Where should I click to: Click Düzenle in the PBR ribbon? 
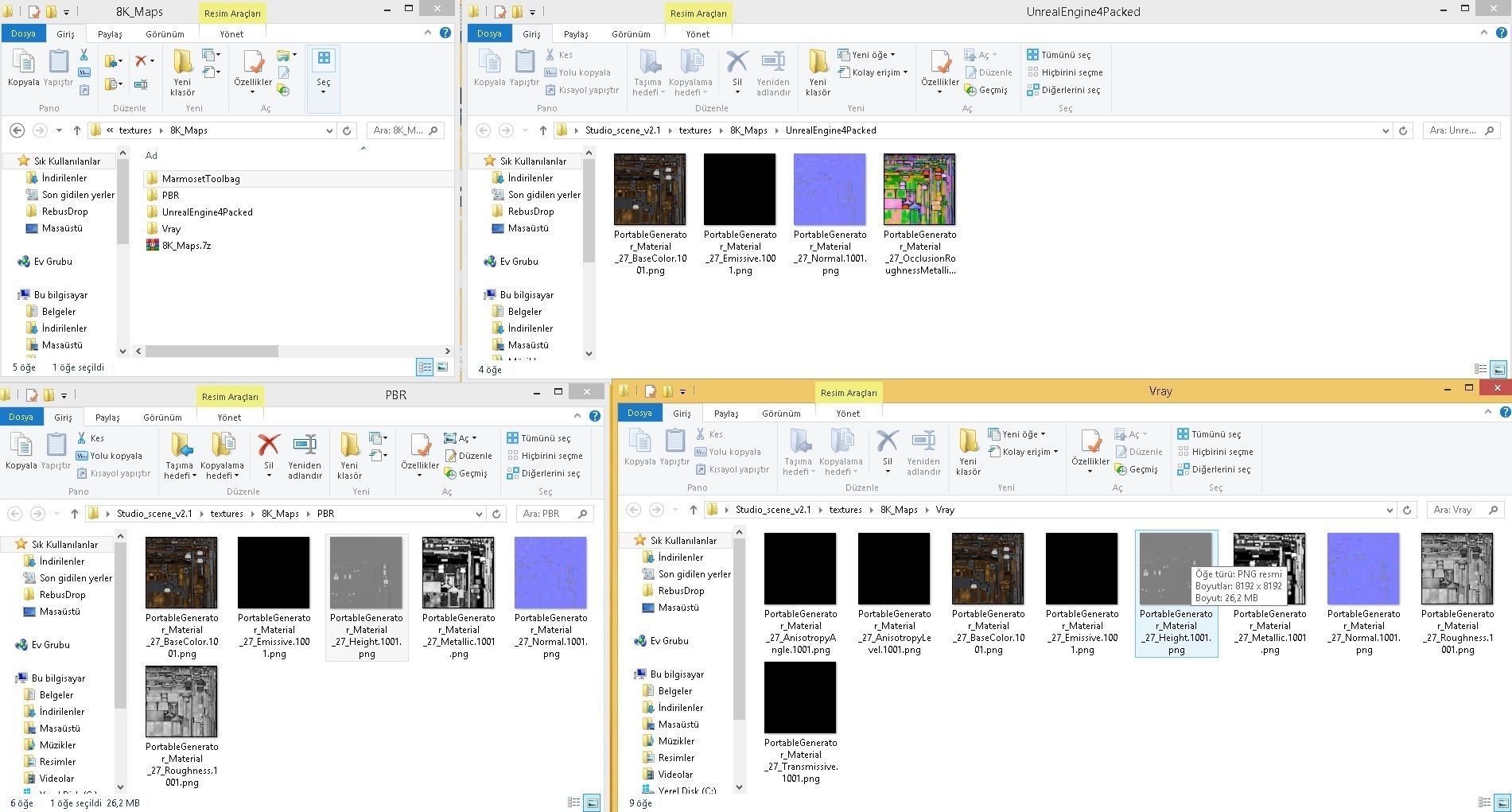[468, 456]
